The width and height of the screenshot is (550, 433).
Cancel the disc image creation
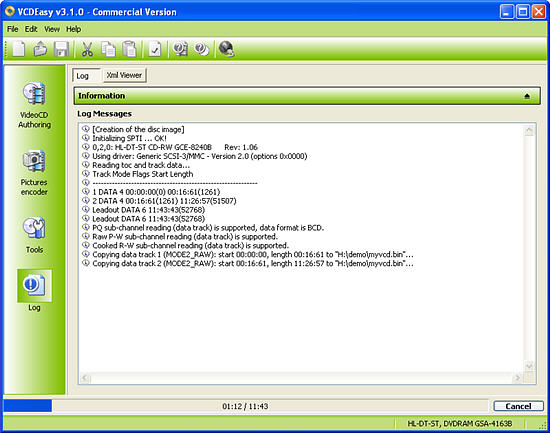click(518, 406)
